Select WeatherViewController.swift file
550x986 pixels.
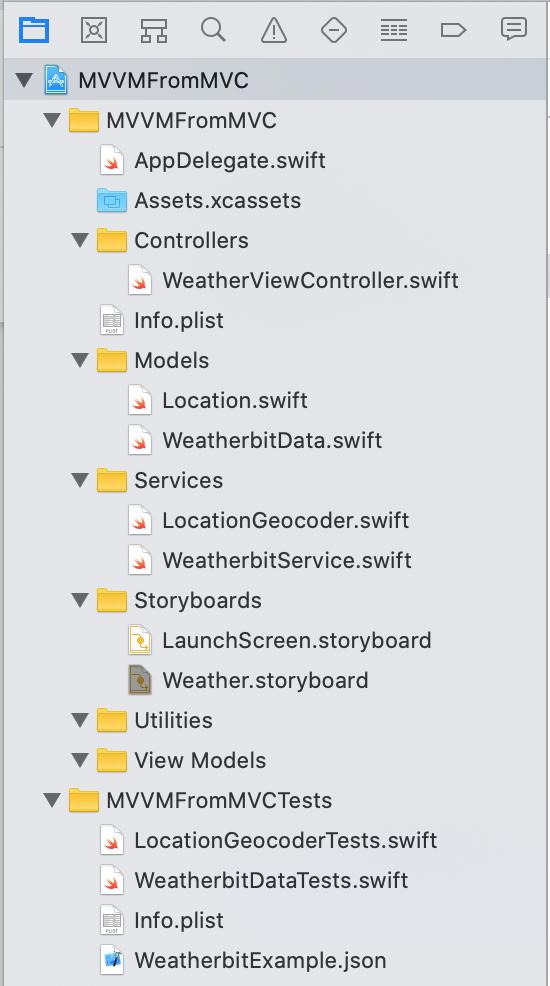(x=293, y=280)
